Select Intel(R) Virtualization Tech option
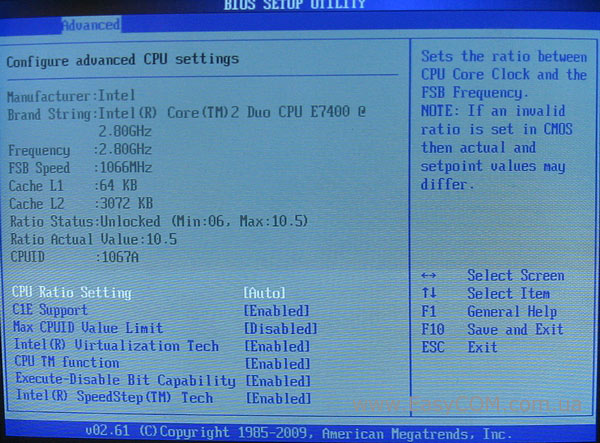This screenshot has height=443, width=600. pos(116,345)
